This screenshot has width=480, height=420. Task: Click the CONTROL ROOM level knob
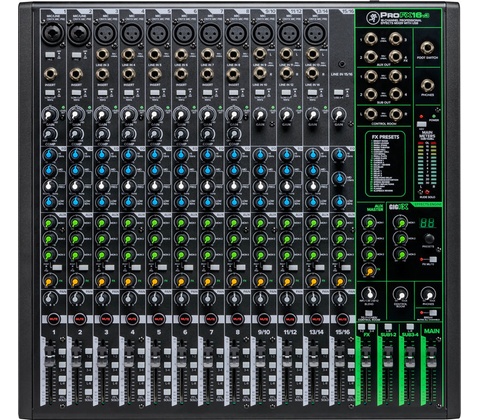(400, 295)
